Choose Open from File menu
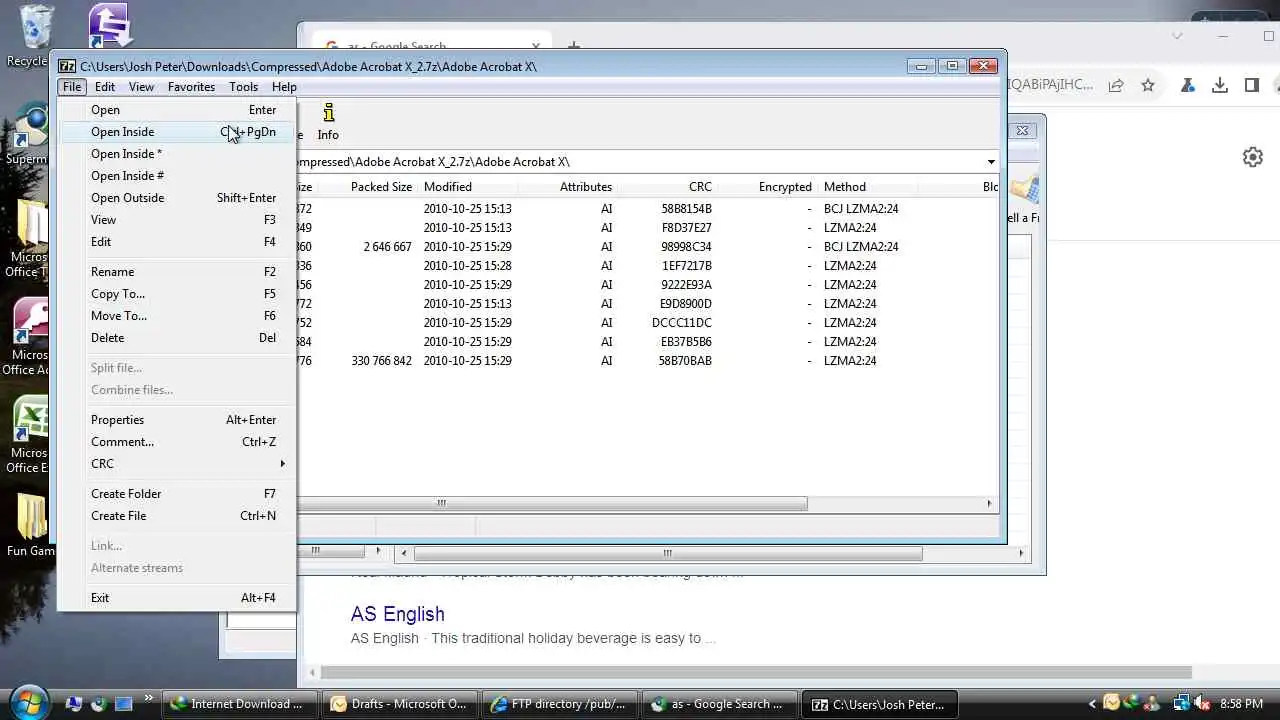The height and width of the screenshot is (720, 1280). pyautogui.click(x=177, y=110)
